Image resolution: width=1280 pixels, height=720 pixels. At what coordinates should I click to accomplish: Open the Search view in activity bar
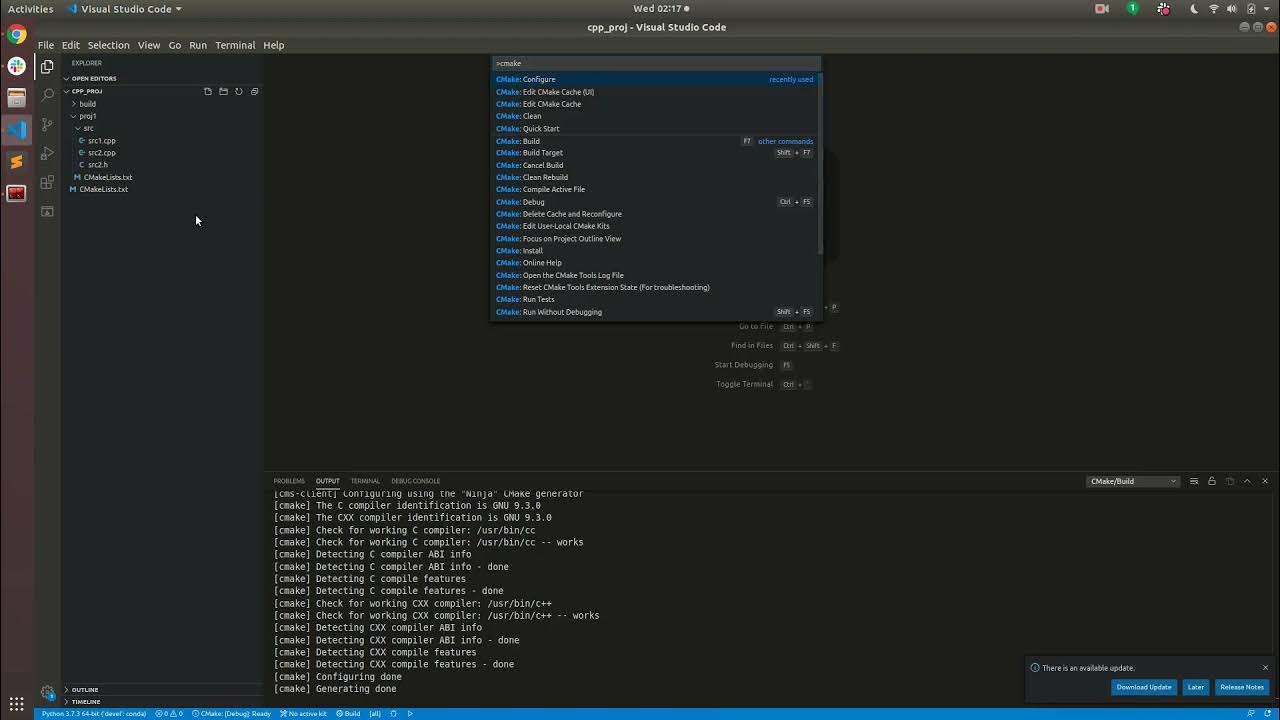click(47, 95)
